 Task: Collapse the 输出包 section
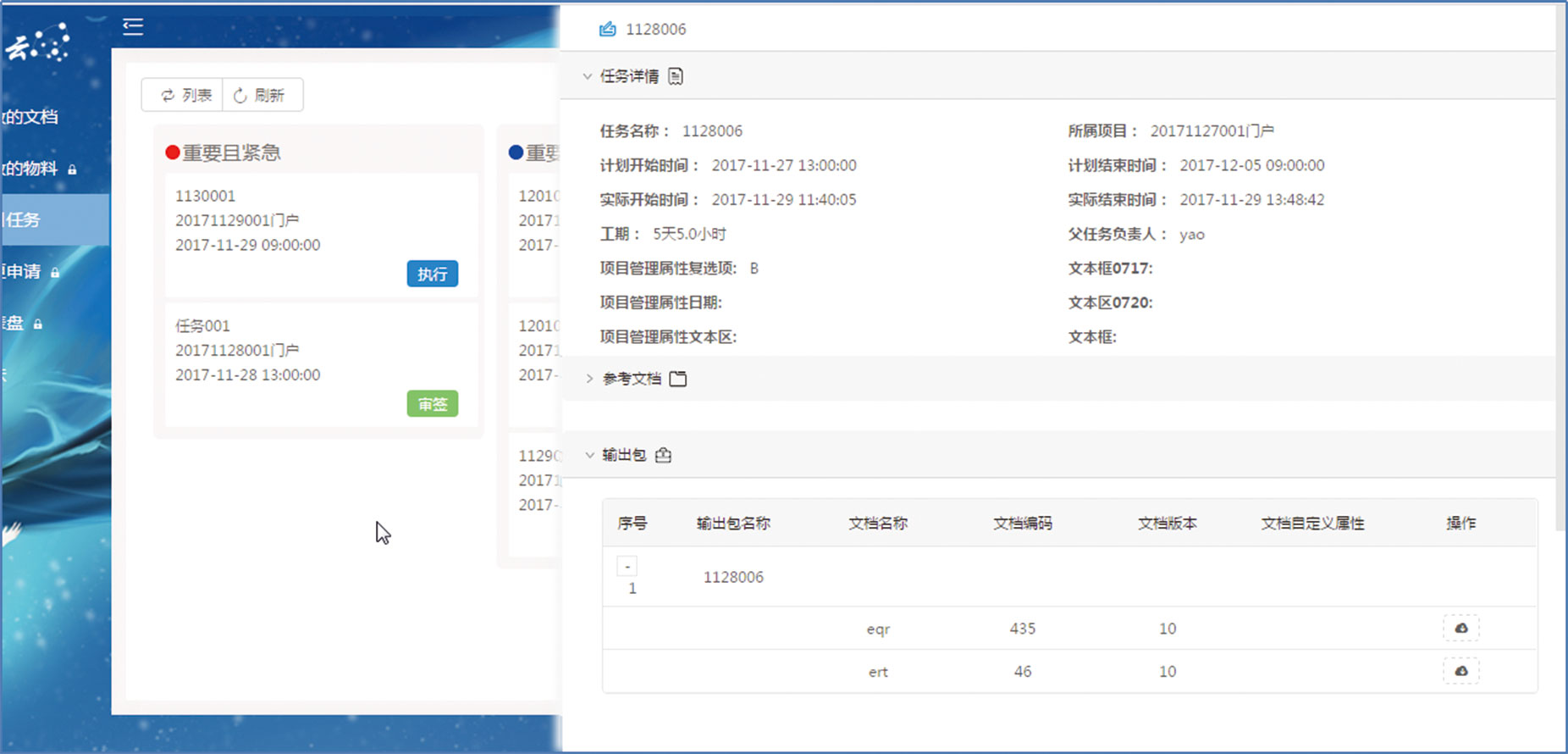pyautogui.click(x=589, y=455)
